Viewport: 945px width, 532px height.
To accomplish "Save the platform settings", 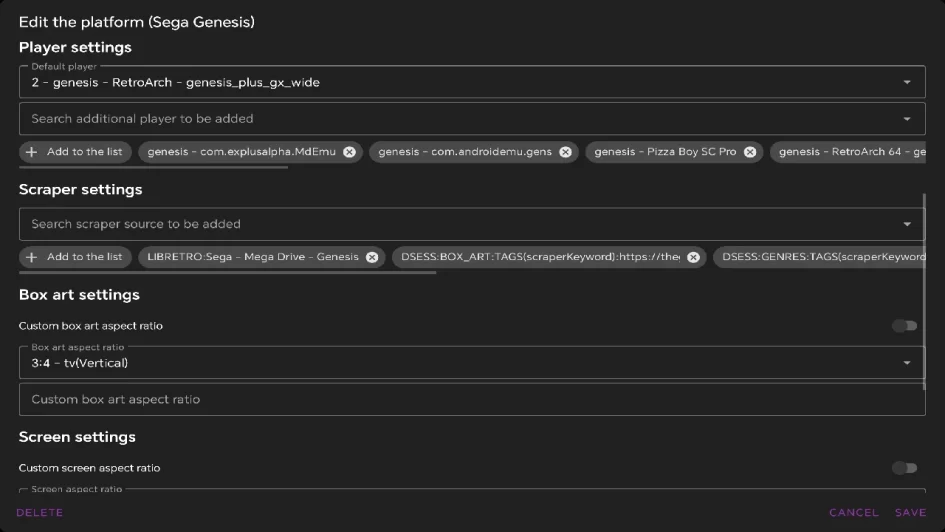I will (910, 513).
